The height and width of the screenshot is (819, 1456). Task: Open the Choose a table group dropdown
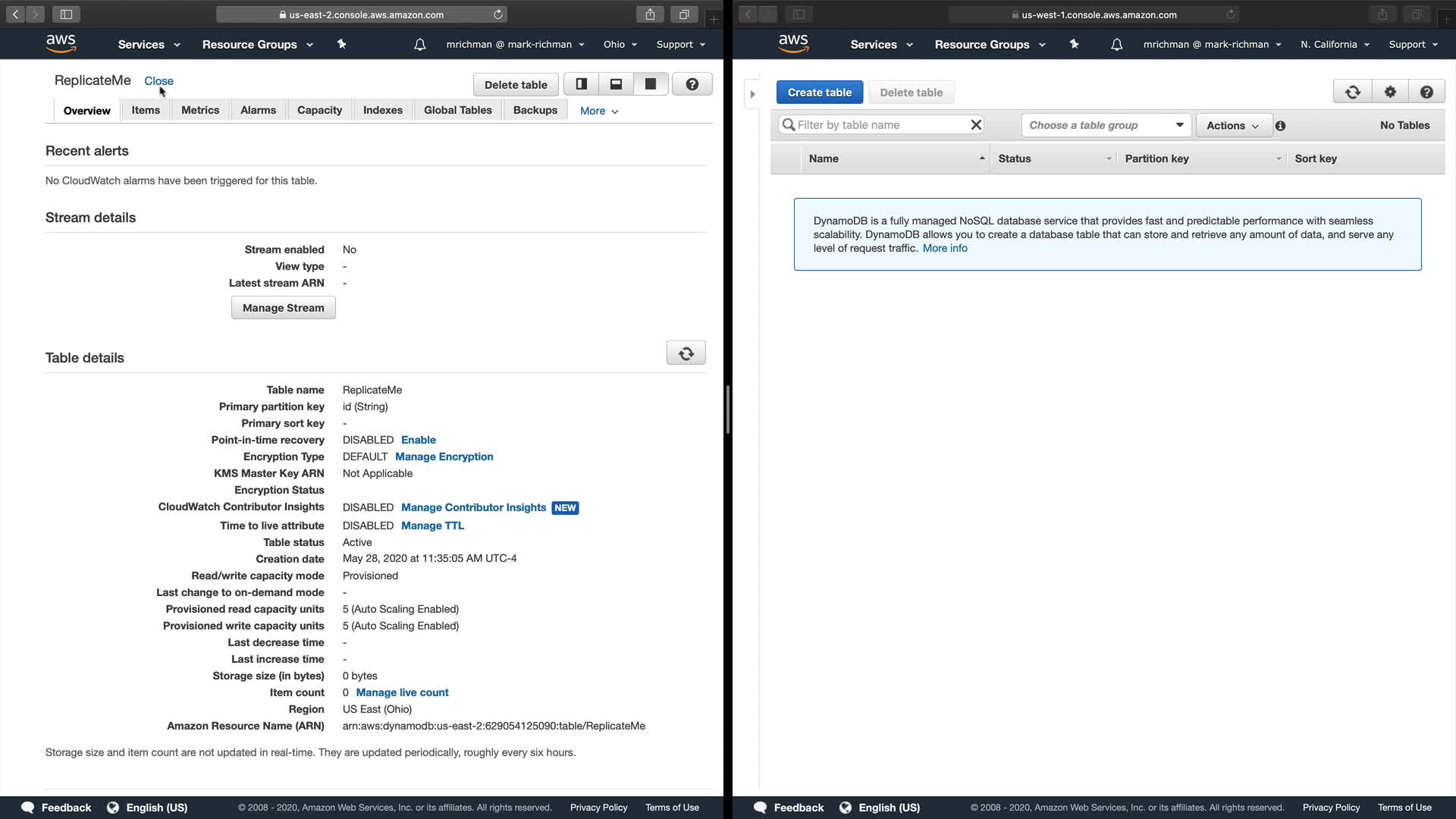coord(1106,125)
